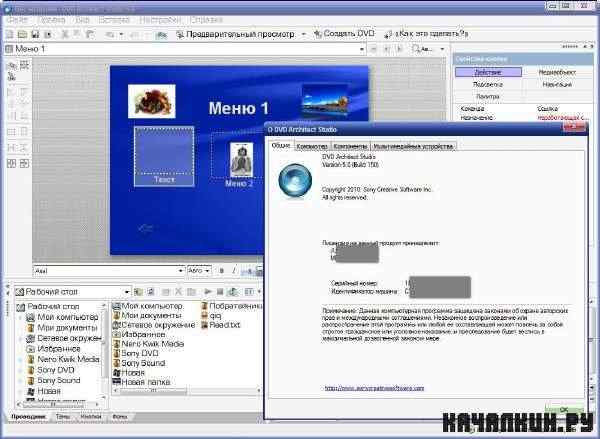This screenshot has height=439, width=600.
Task: Toggle the explorer auto-preview icon
Action: (x=232, y=292)
